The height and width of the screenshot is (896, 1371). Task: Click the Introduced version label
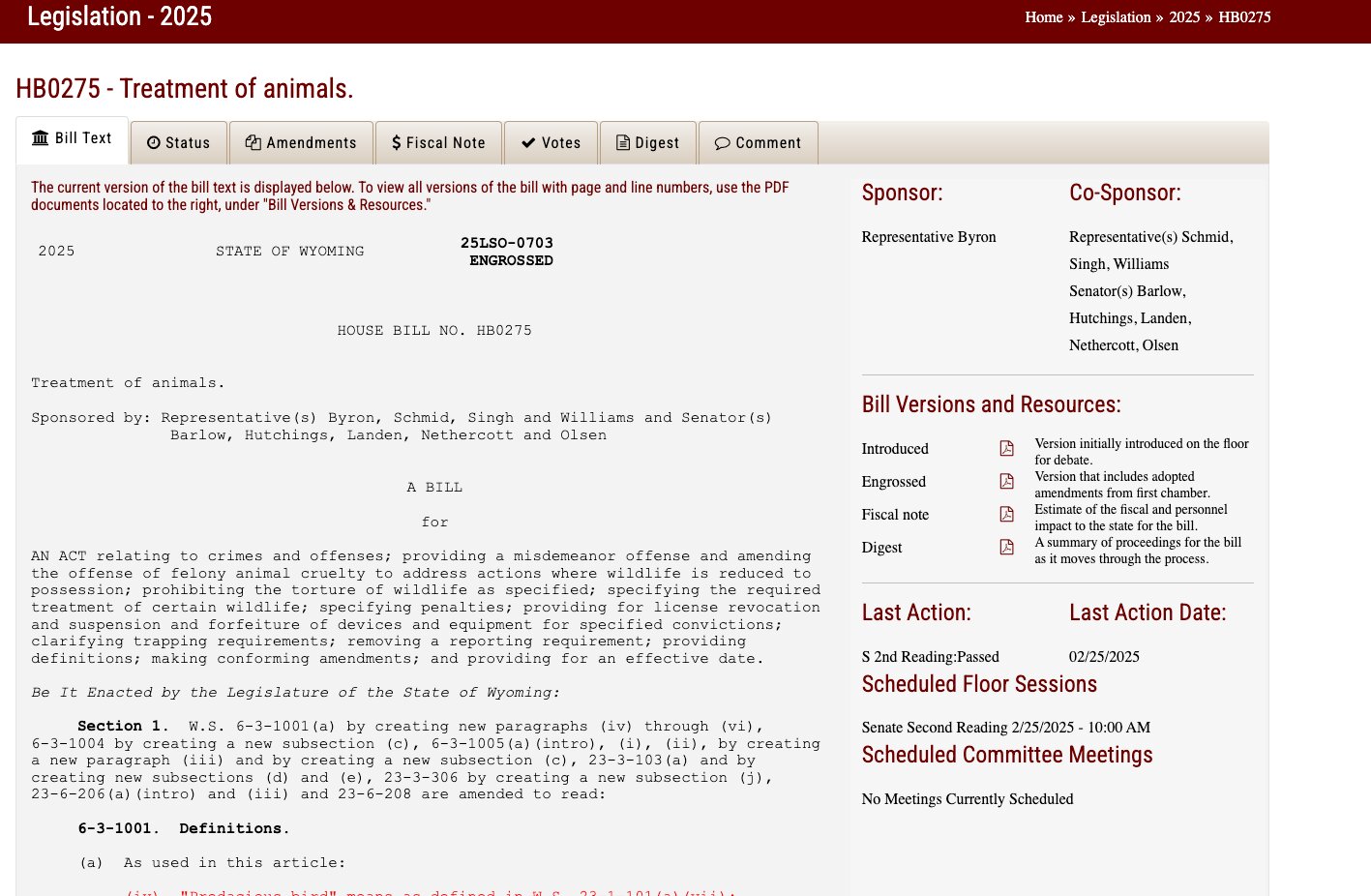point(895,449)
